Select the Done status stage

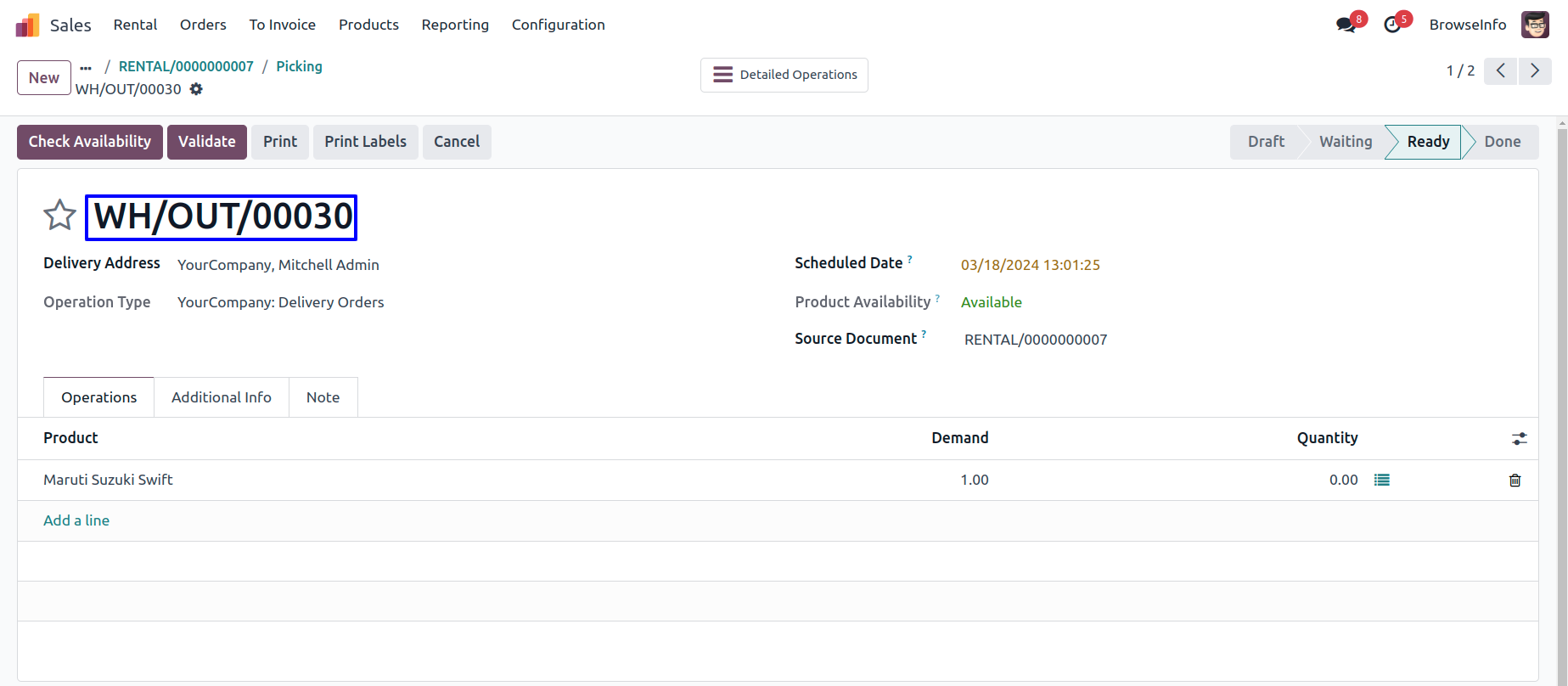tap(1502, 142)
